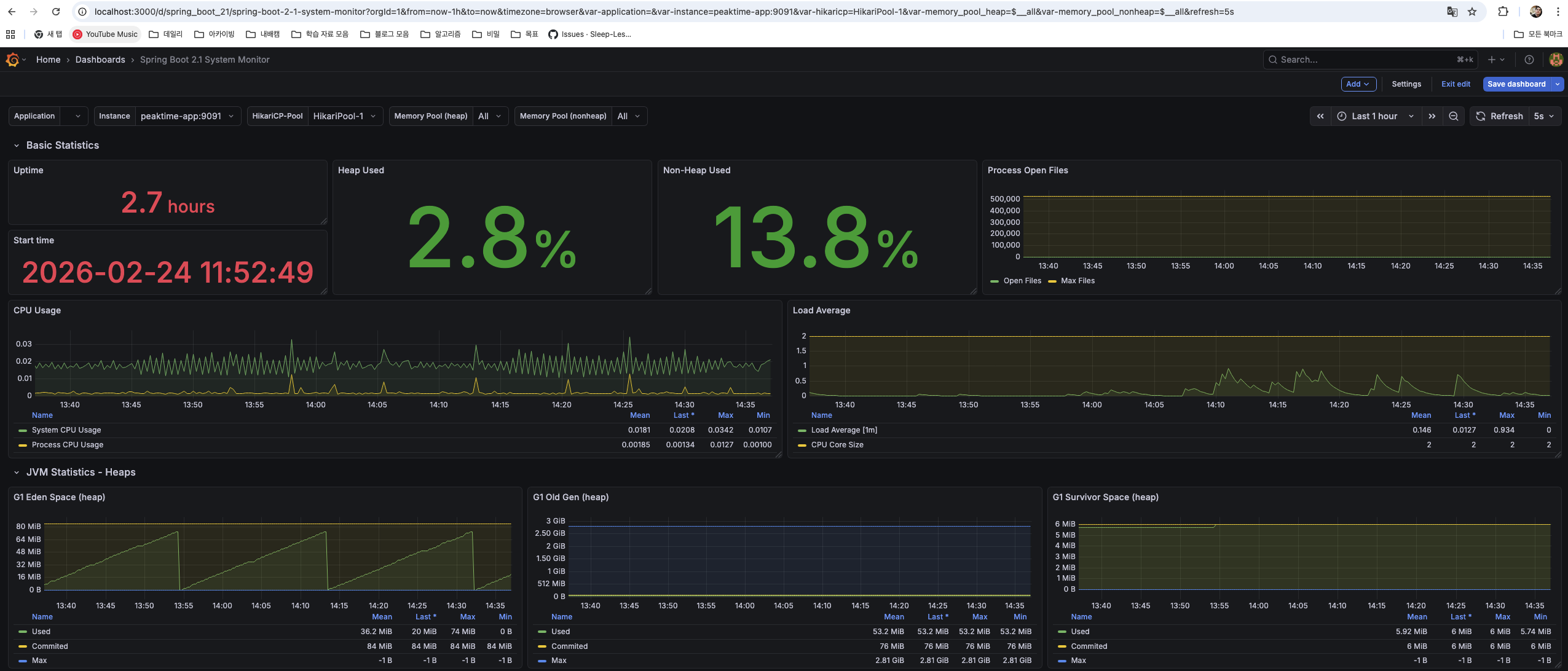Screen dimensions: 1568x671
Task: Click site info icon in address bar
Action: coord(82,12)
